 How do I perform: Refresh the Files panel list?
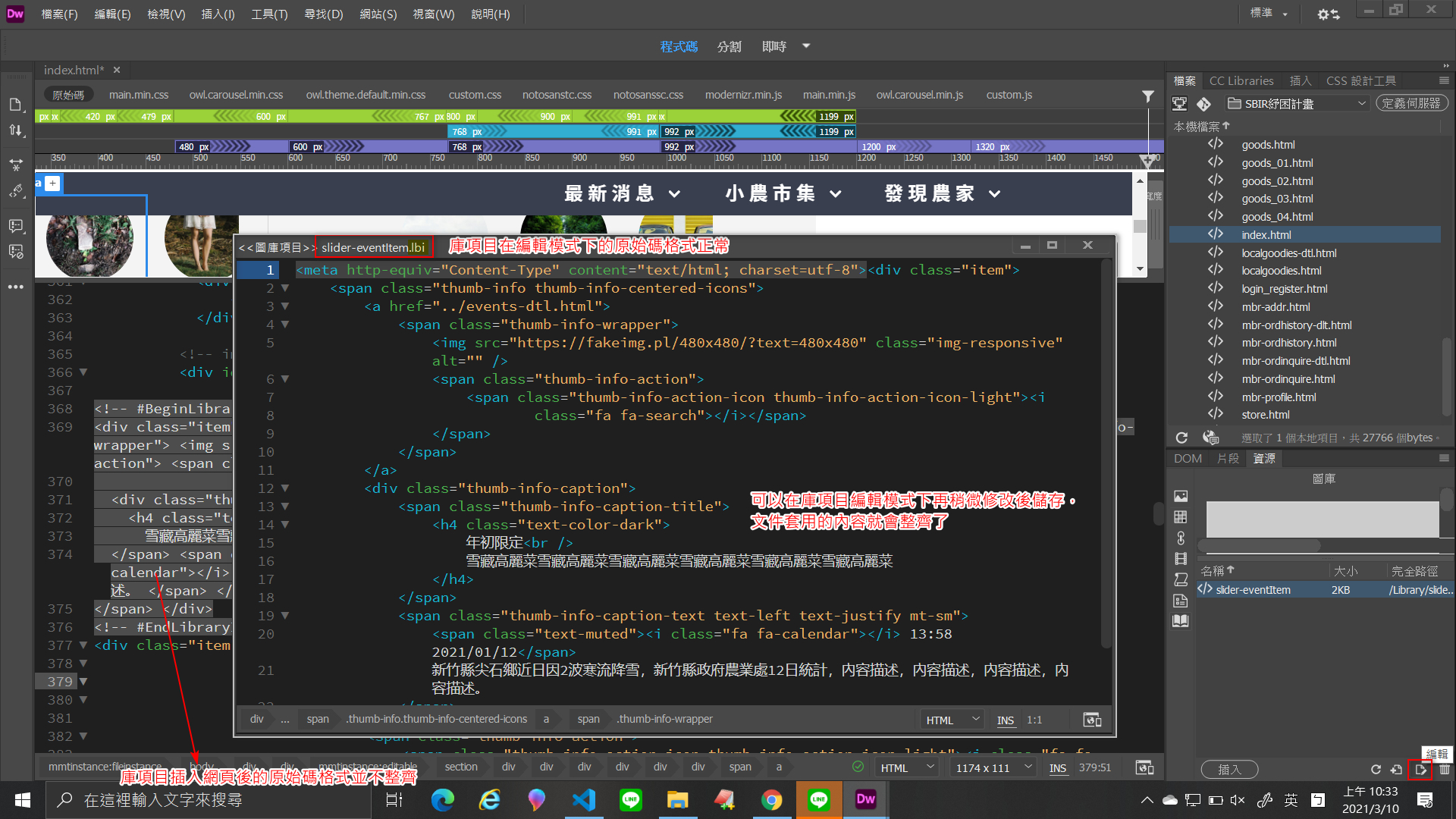[x=1181, y=438]
